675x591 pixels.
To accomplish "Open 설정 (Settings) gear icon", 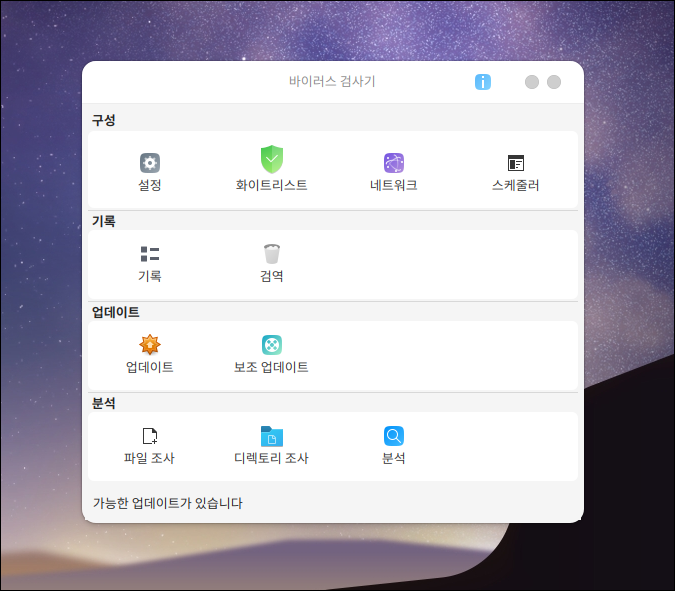I will click(150, 163).
